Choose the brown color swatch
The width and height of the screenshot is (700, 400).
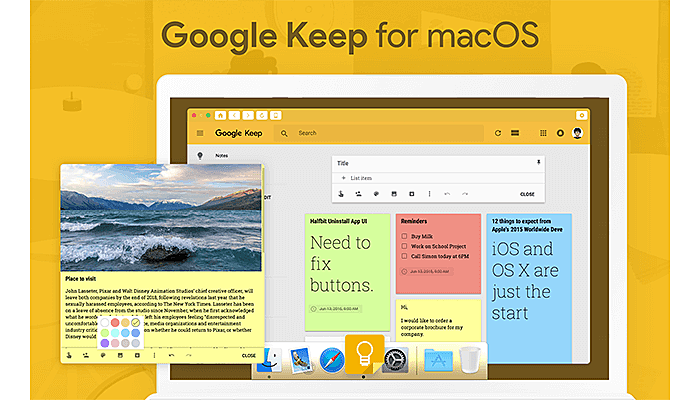[125, 343]
